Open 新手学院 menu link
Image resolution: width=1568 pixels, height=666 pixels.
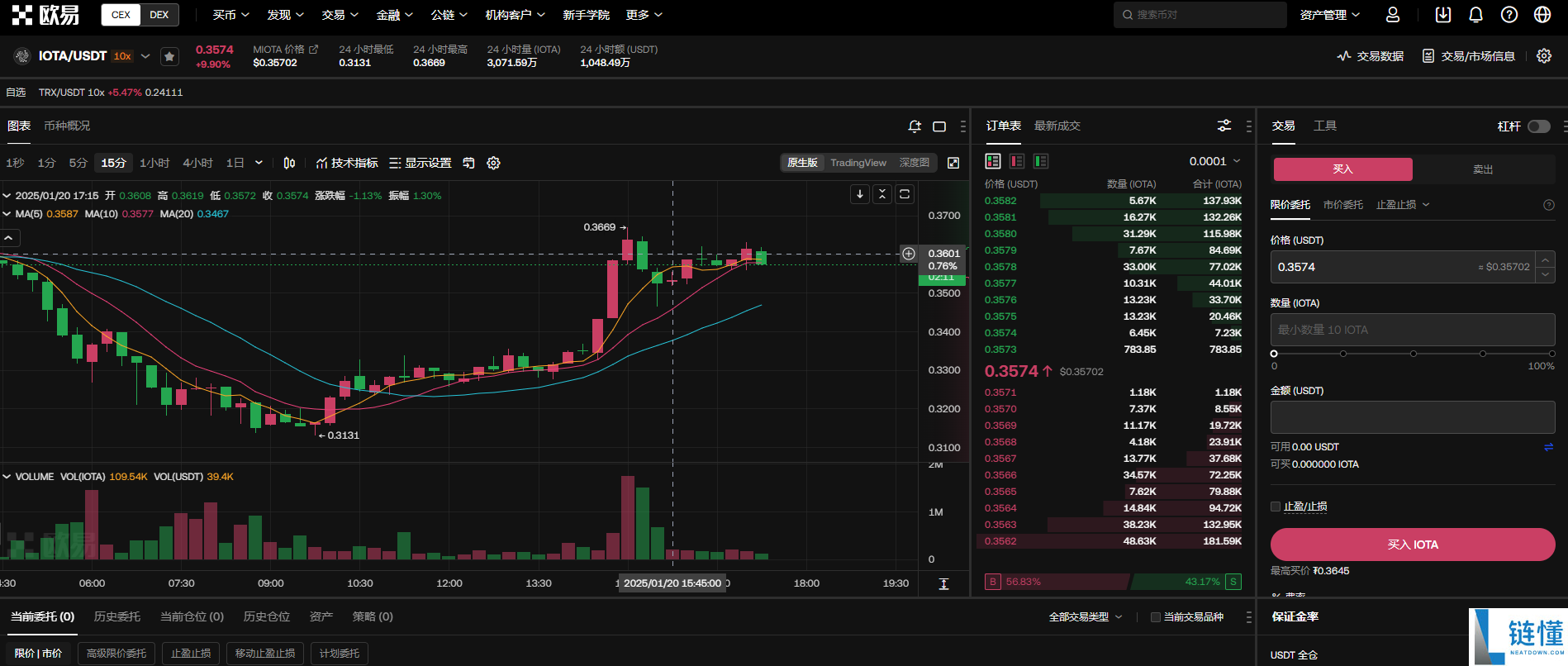pyautogui.click(x=586, y=15)
